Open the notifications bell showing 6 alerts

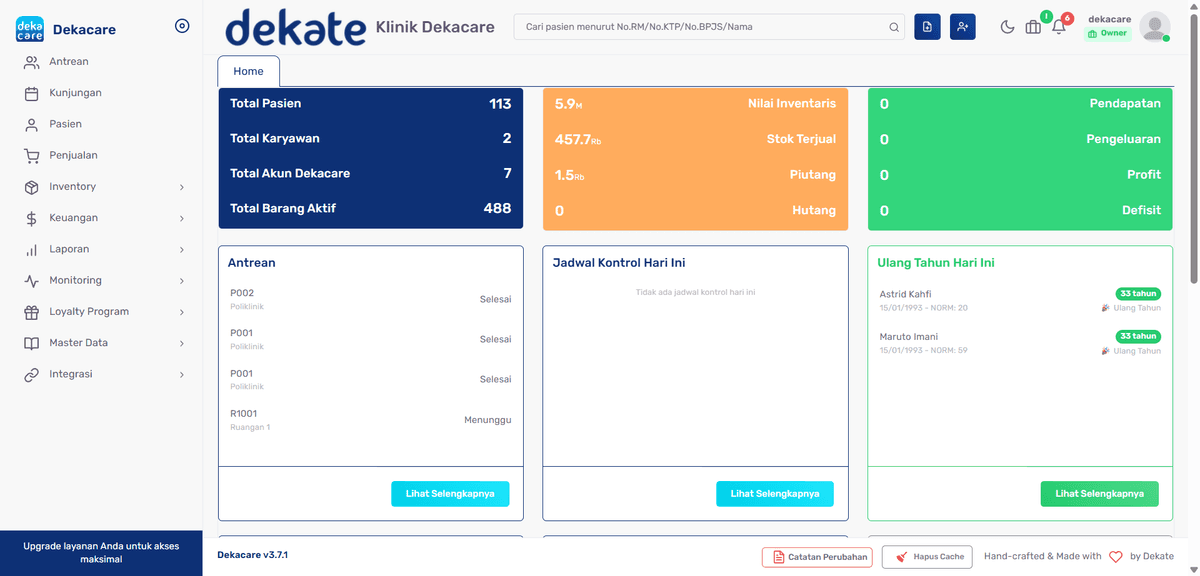point(1059,27)
